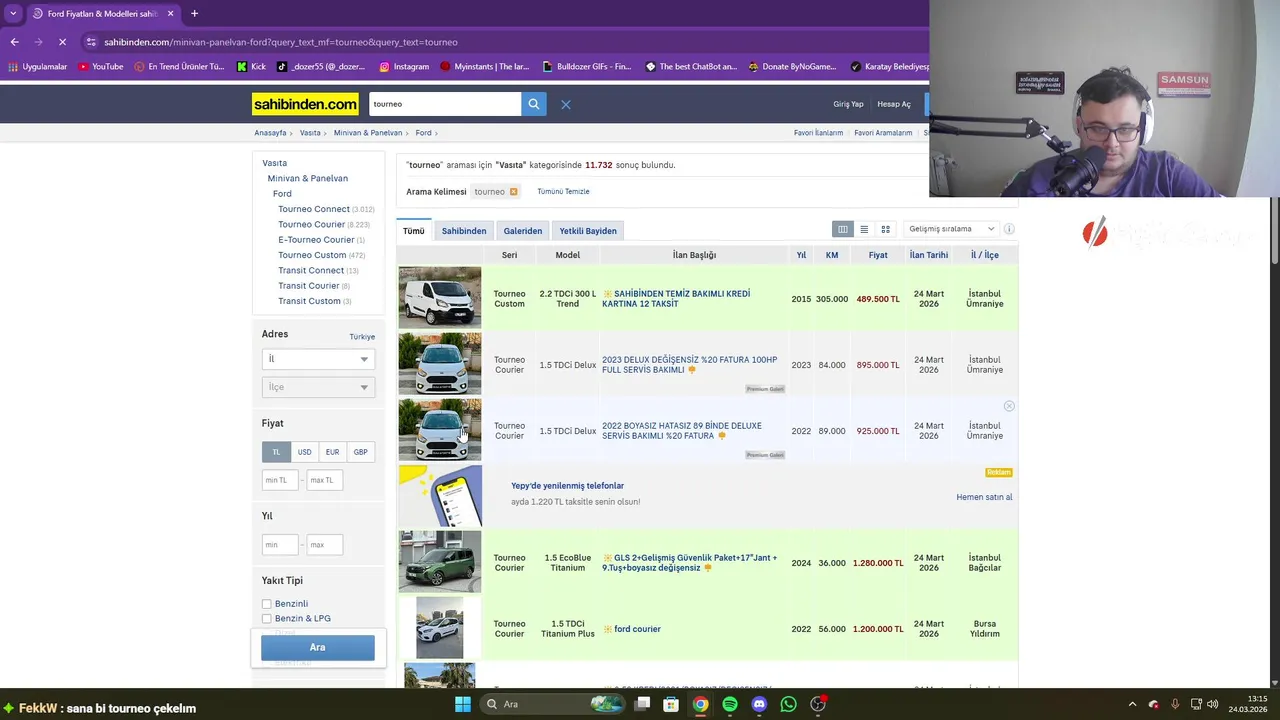Image resolution: width=1280 pixels, height=720 pixels.
Task: Dismiss the 925.000 TL listing row
Action: pos(1009,406)
